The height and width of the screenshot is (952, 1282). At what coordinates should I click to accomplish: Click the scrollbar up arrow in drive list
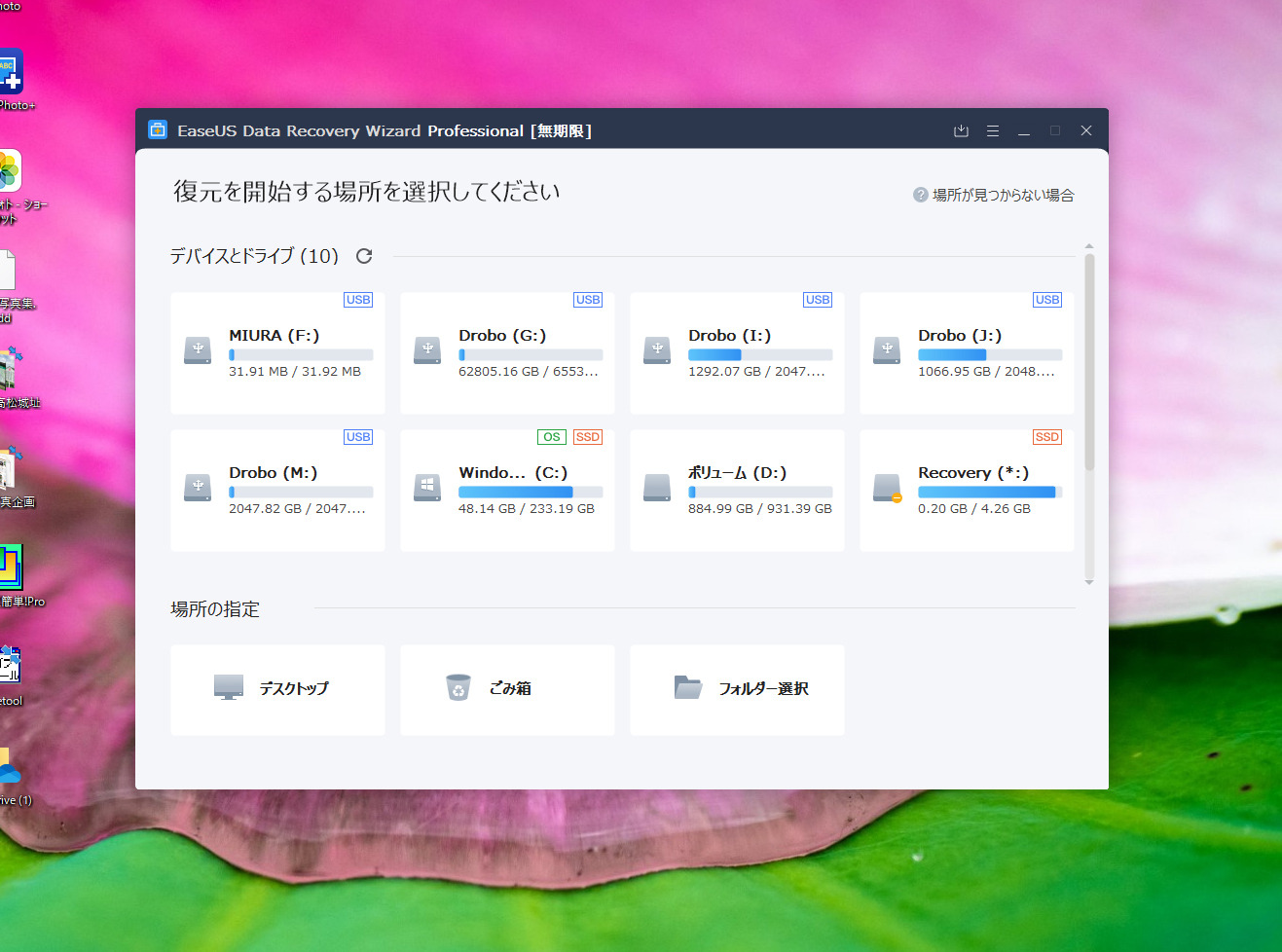pos(1089,246)
